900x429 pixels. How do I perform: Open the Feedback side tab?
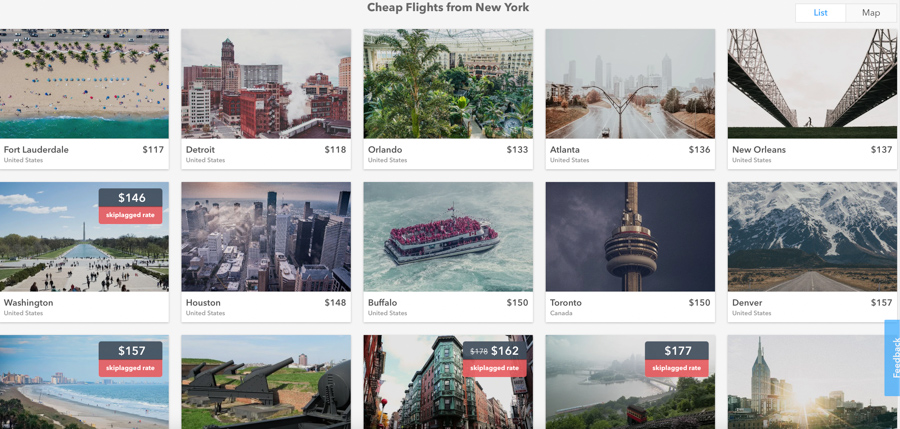(893, 358)
